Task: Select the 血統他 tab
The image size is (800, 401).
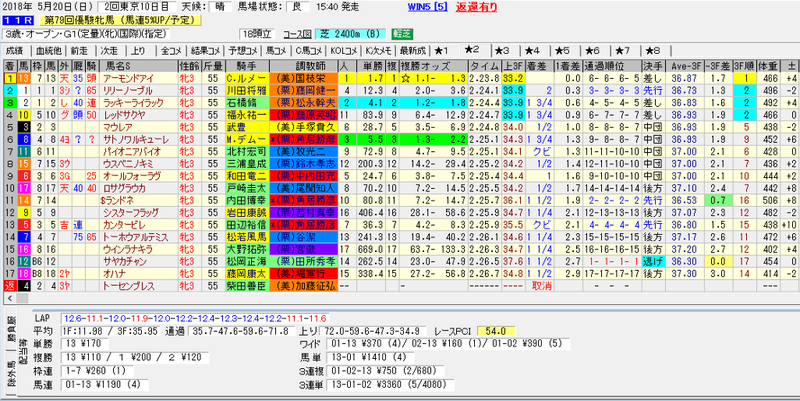Action: tap(48, 51)
